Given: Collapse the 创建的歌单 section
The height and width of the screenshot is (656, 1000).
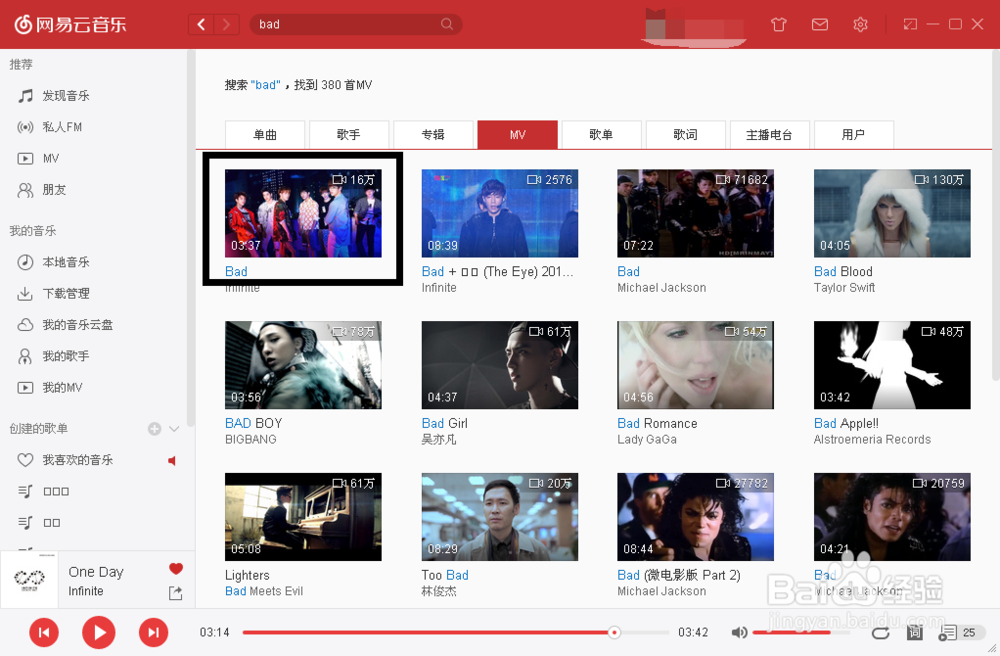Looking at the screenshot, I should [x=174, y=428].
